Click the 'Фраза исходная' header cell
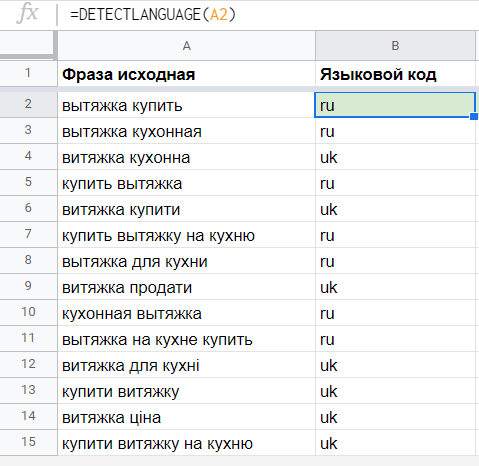 click(186, 74)
